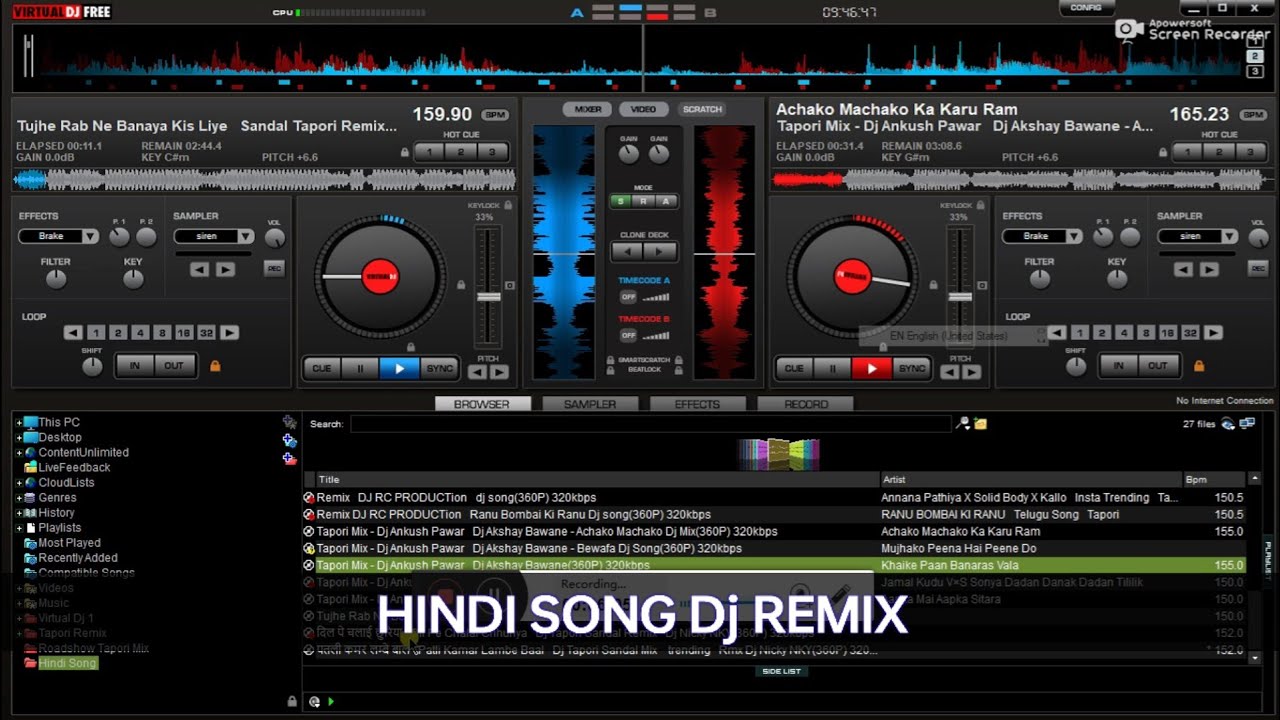This screenshot has width=1280, height=720.
Task: Toggle left deck orange loop lock
Action: [214, 366]
